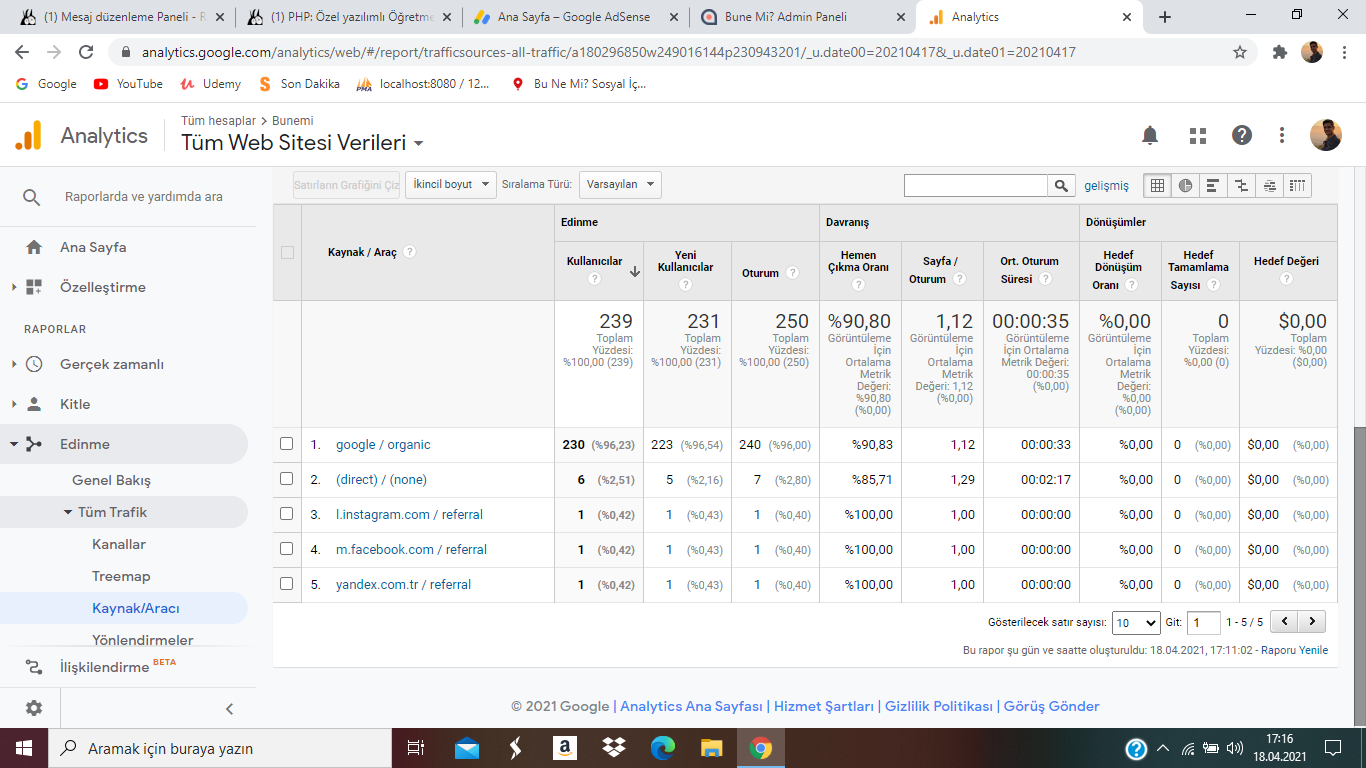1366x768 pixels.
Task: Click the notifications bell icon
Action: coord(1150,135)
